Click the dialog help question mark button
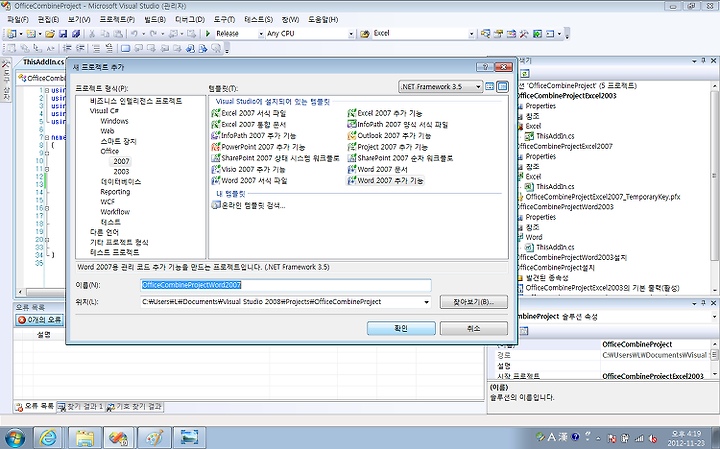 tap(485, 67)
